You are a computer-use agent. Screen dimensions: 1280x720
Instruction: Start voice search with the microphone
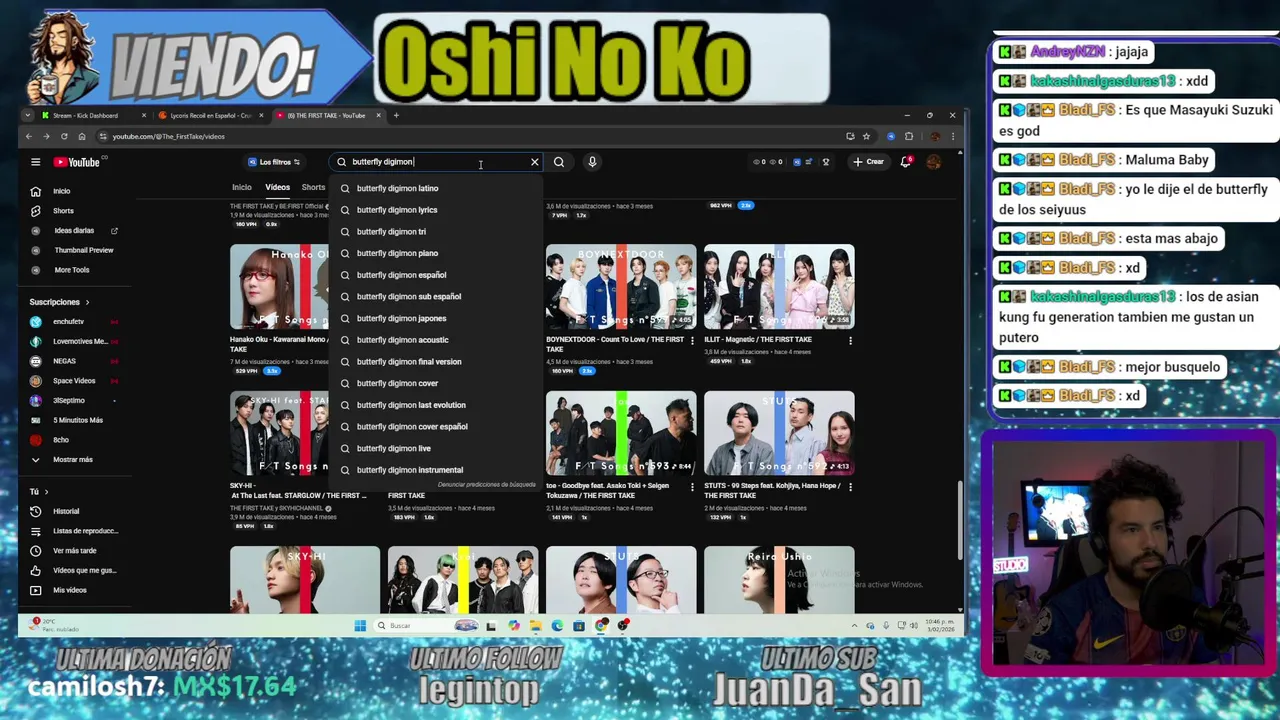pos(592,162)
